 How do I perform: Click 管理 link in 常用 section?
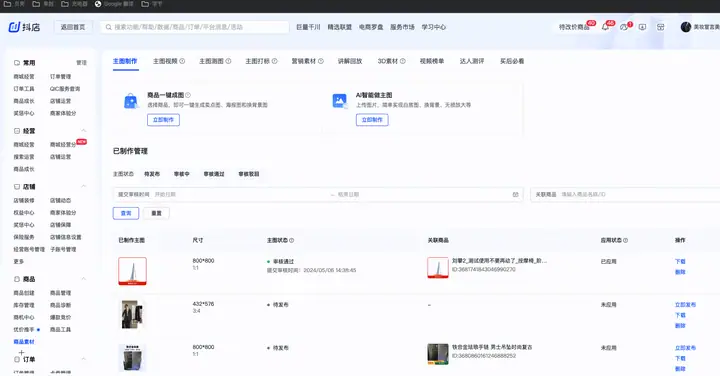point(81,63)
